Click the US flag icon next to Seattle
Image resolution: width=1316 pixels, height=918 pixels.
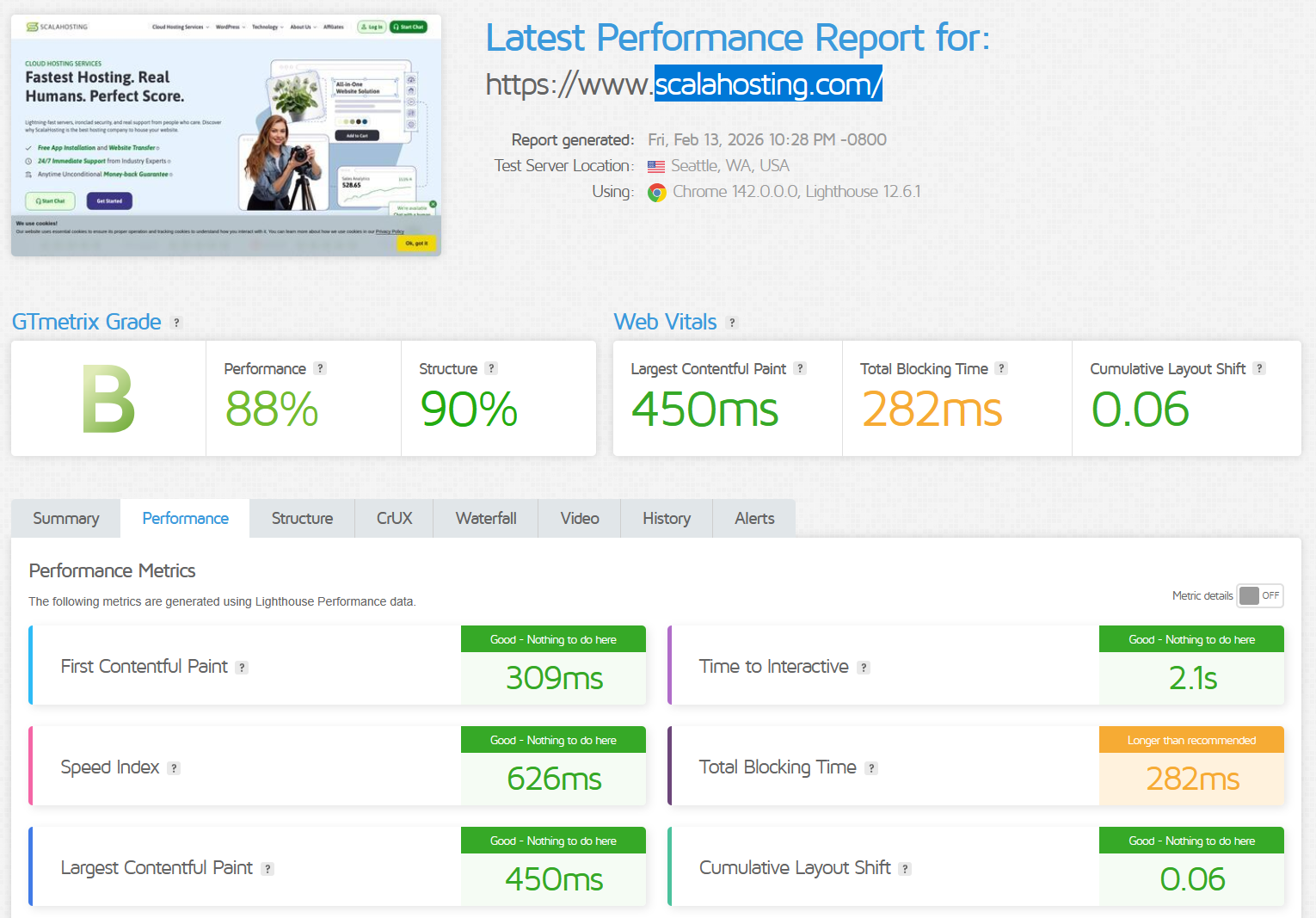point(655,165)
